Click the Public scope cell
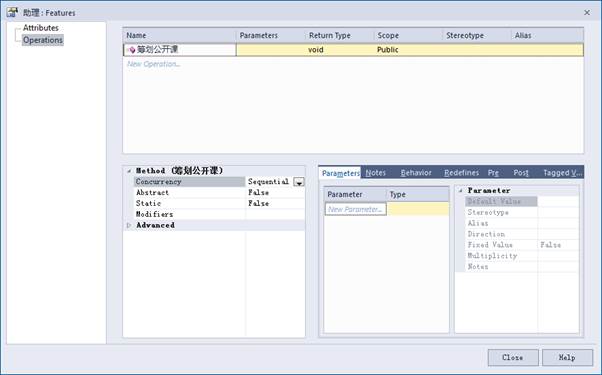The width and height of the screenshot is (602, 375). (387, 50)
